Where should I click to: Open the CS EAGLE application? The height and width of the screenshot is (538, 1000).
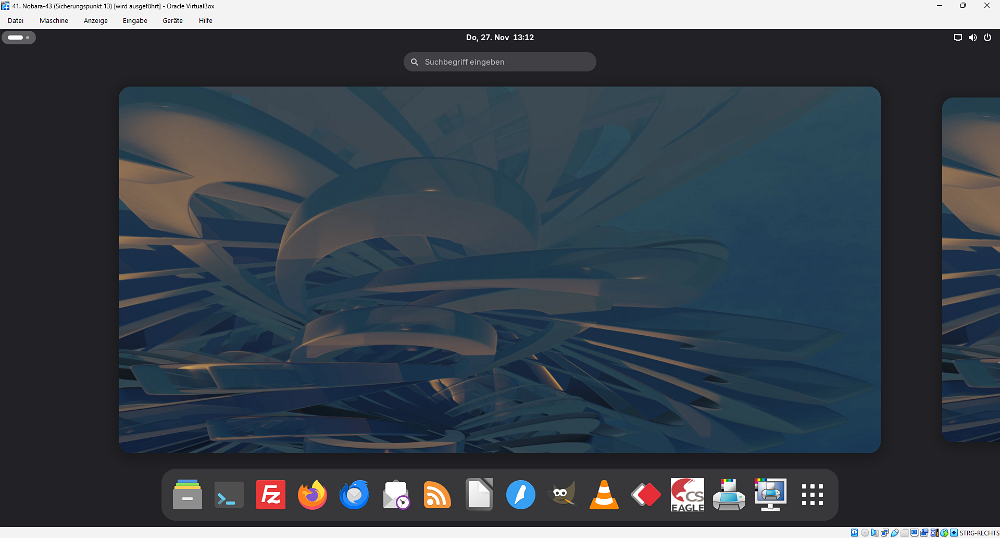[687, 495]
